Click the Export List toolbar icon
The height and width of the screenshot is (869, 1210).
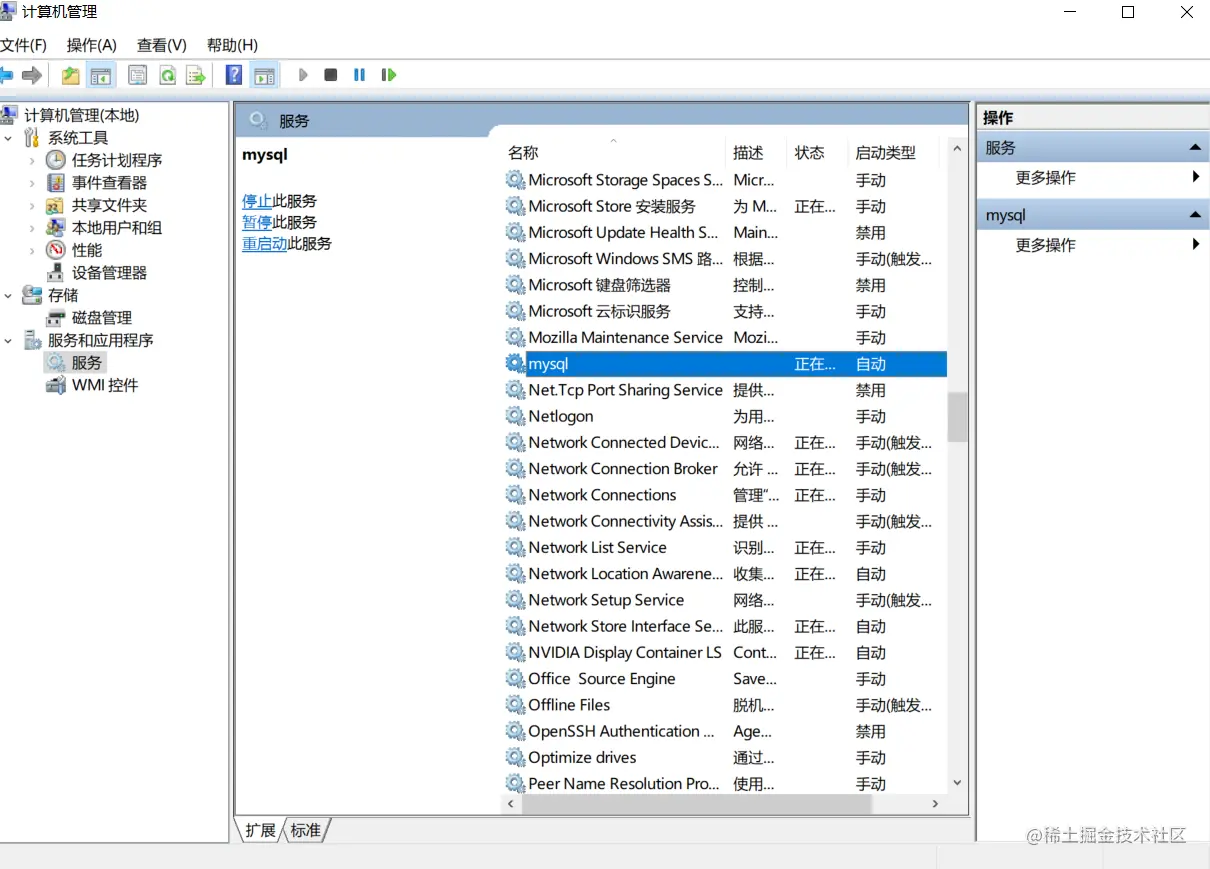(x=196, y=75)
